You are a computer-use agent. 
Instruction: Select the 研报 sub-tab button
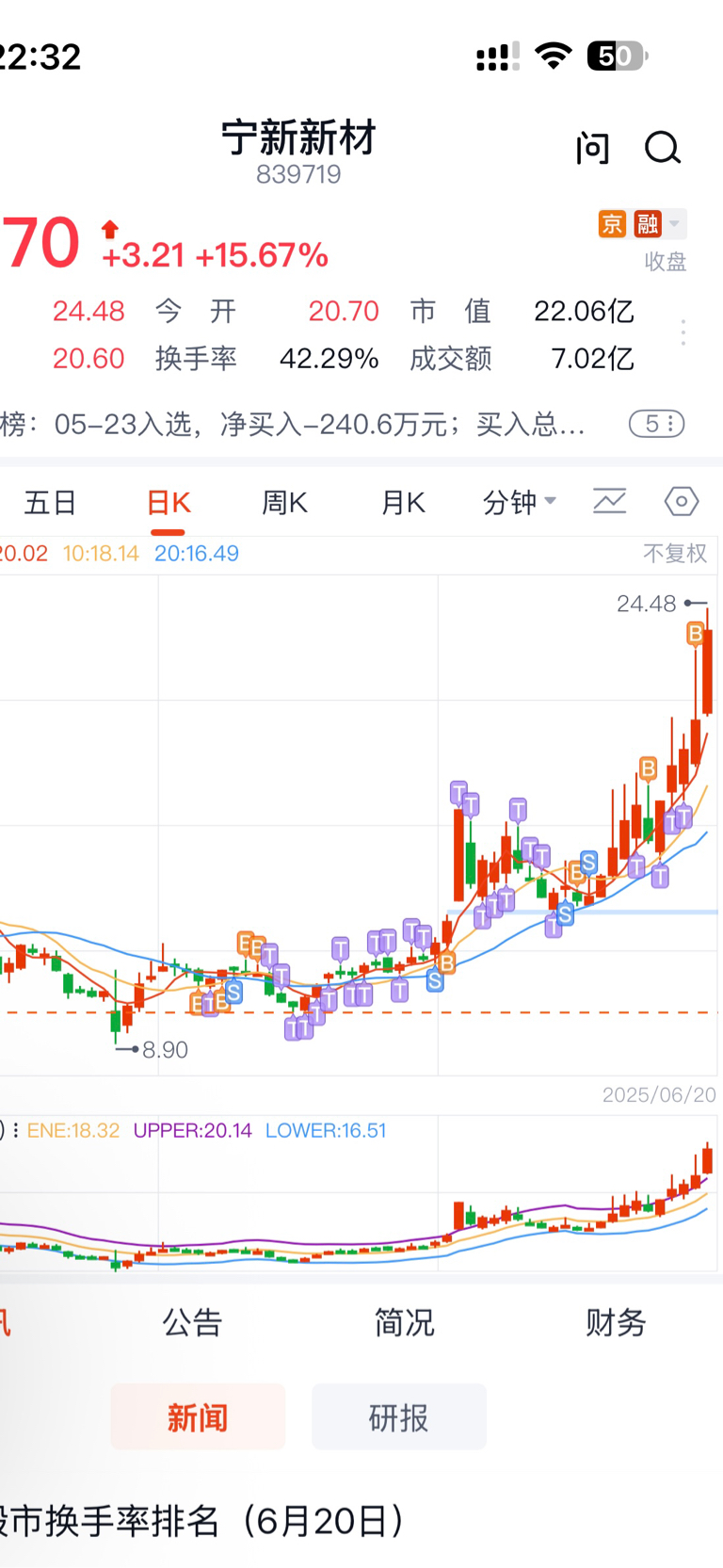[399, 1416]
